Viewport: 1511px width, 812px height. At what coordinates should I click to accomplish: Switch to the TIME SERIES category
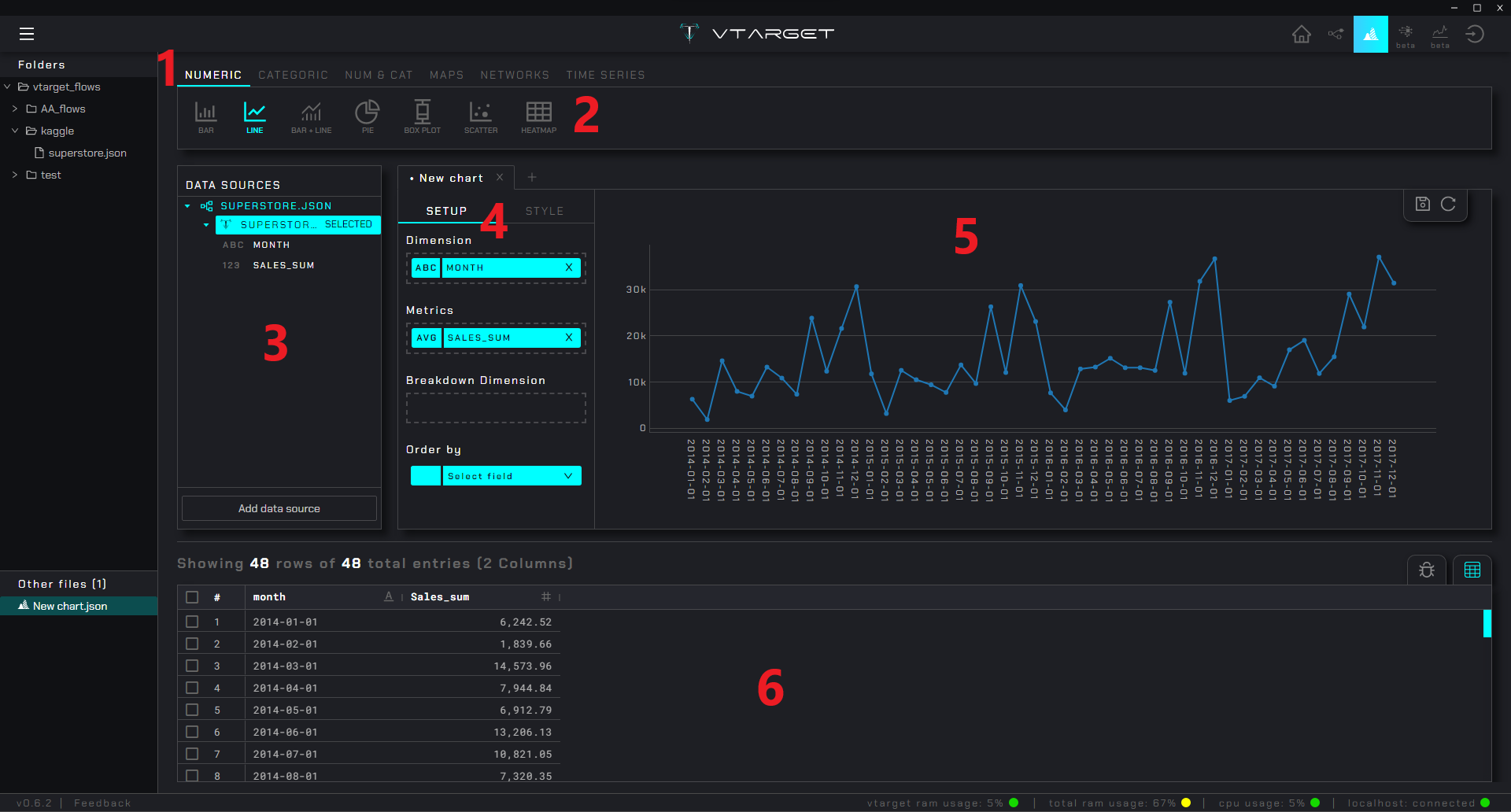(x=605, y=75)
